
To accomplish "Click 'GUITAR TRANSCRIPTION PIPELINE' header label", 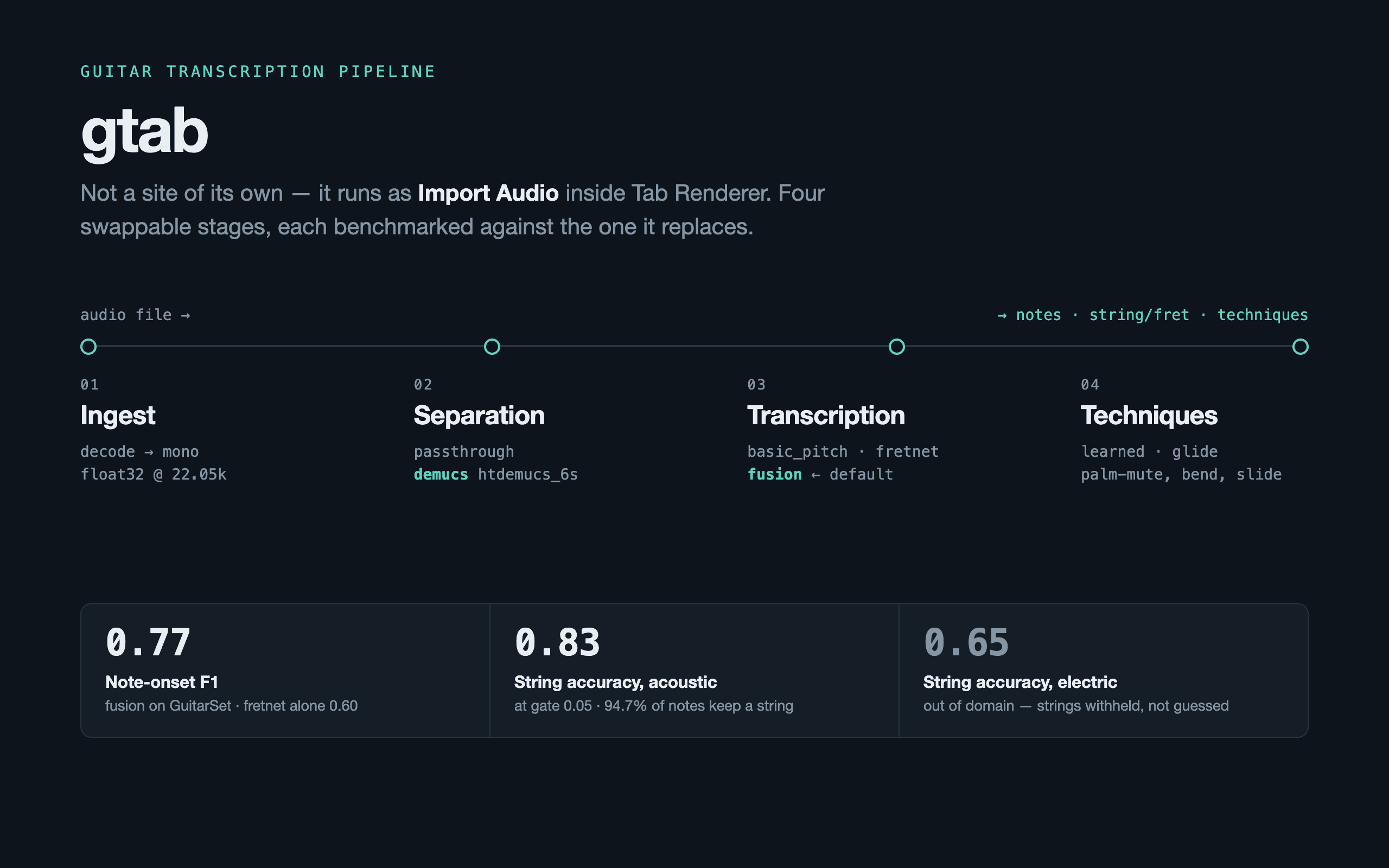I will pyautogui.click(x=258, y=72).
